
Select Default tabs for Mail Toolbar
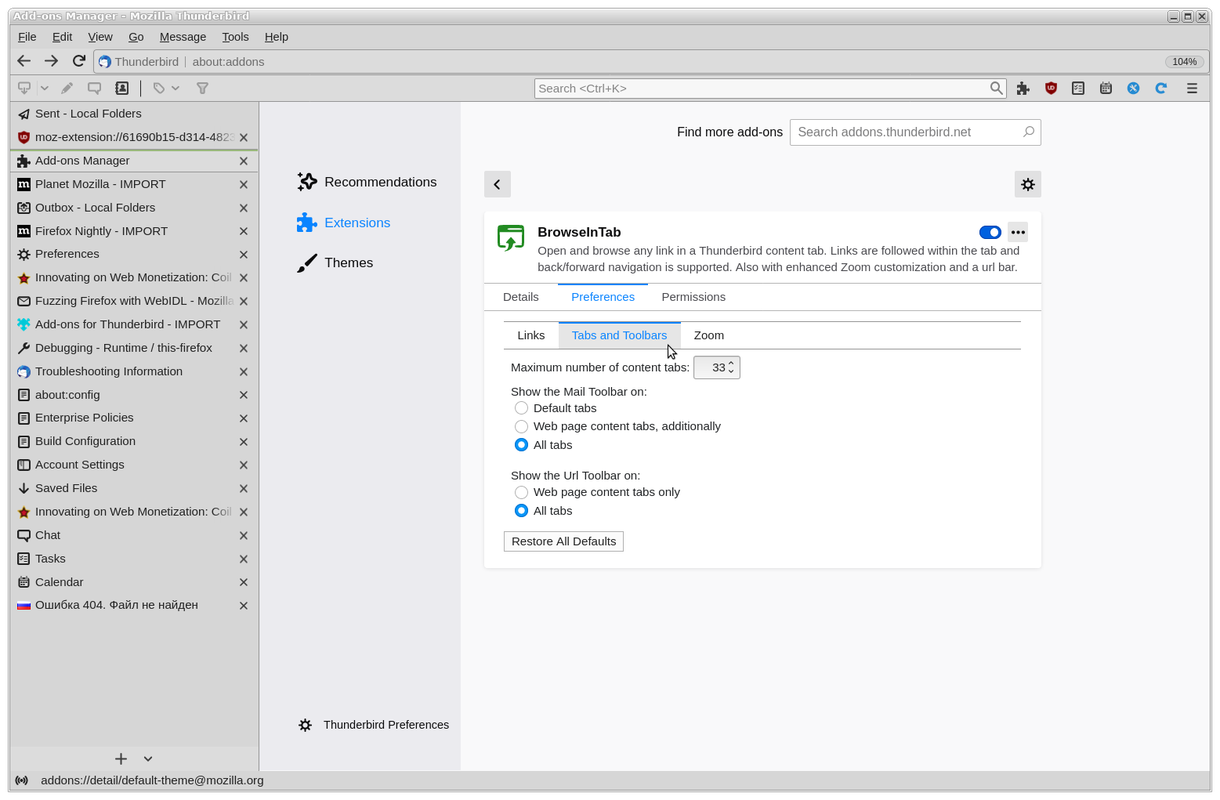point(521,408)
